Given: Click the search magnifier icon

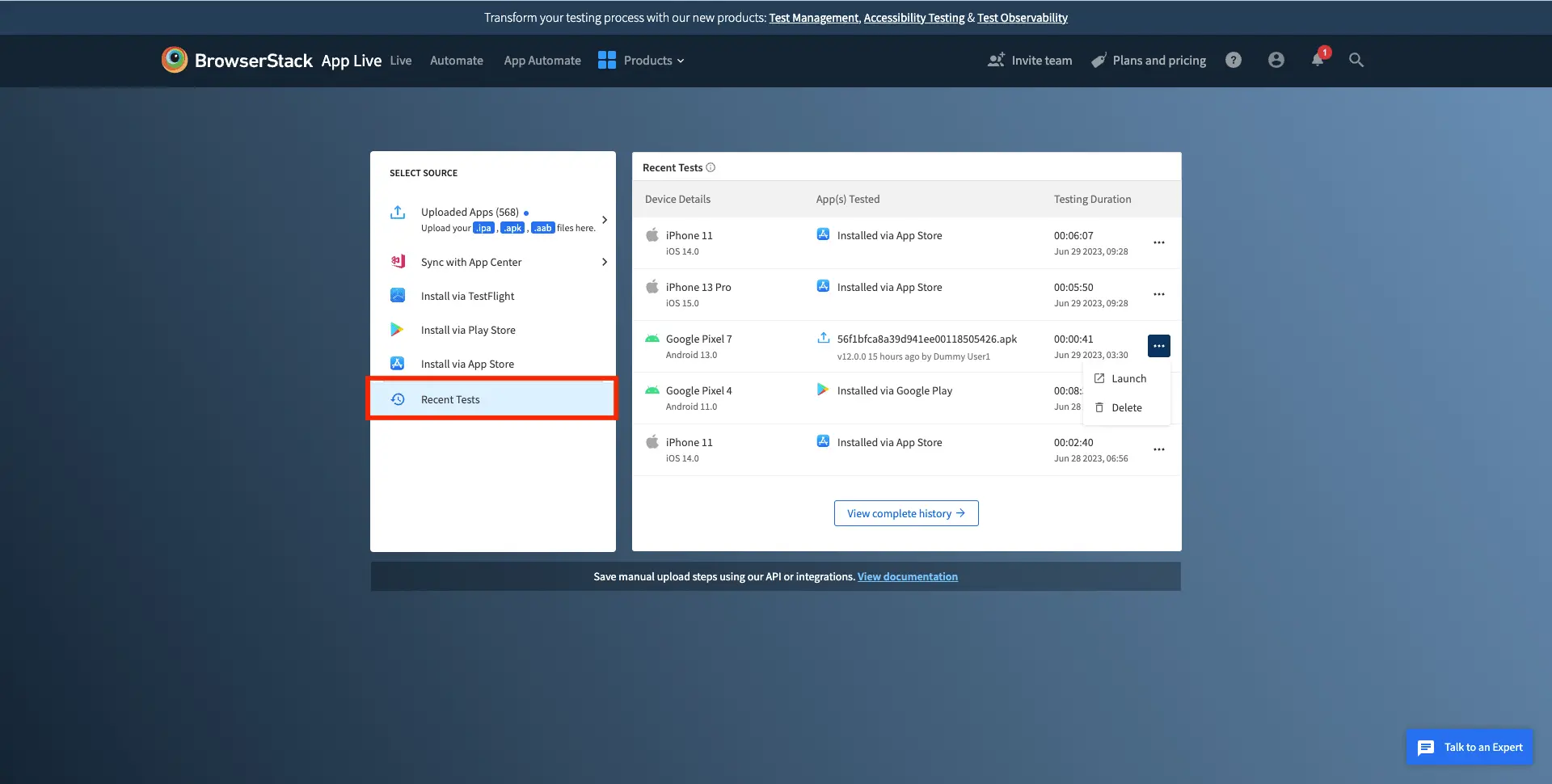Looking at the screenshot, I should pos(1356,60).
